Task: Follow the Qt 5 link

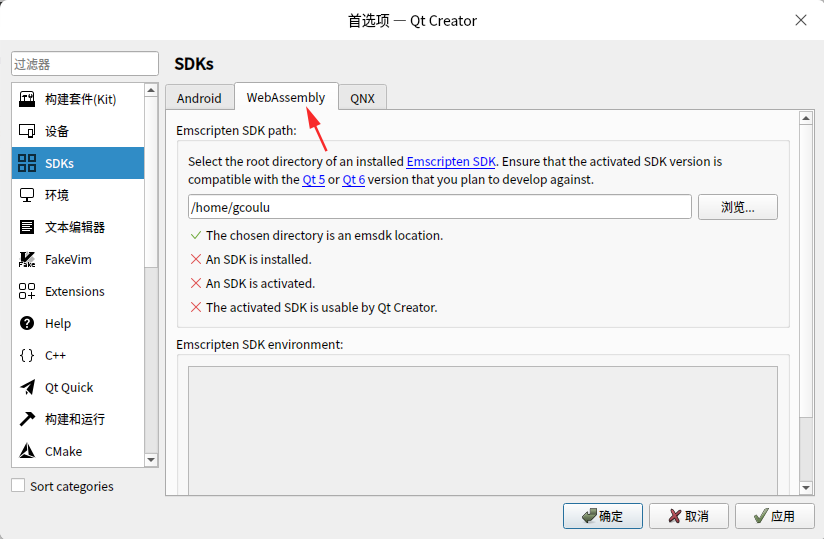Action: tap(313, 180)
